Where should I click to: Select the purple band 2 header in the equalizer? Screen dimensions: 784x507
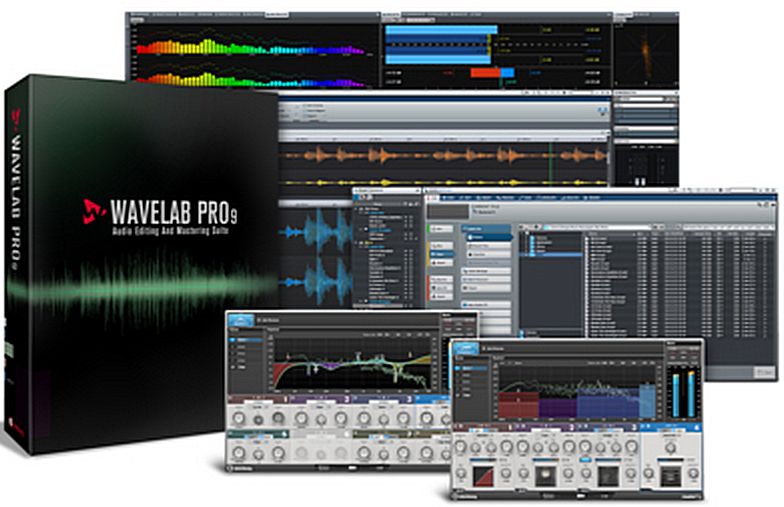coord(320,399)
